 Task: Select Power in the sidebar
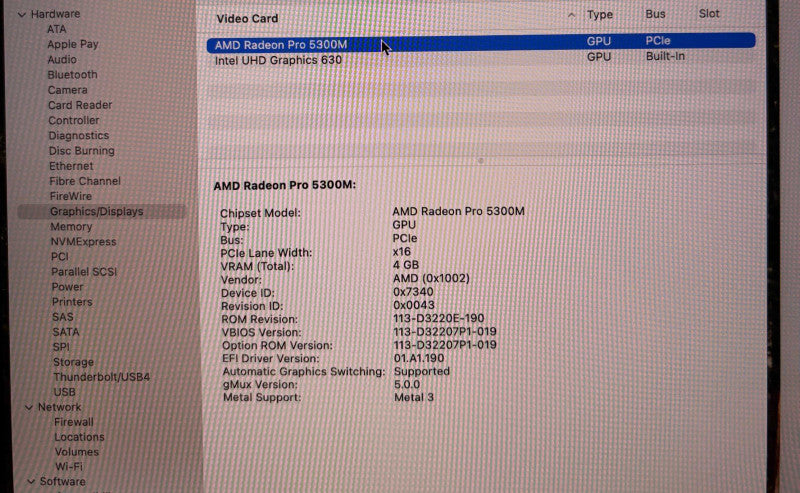click(67, 287)
